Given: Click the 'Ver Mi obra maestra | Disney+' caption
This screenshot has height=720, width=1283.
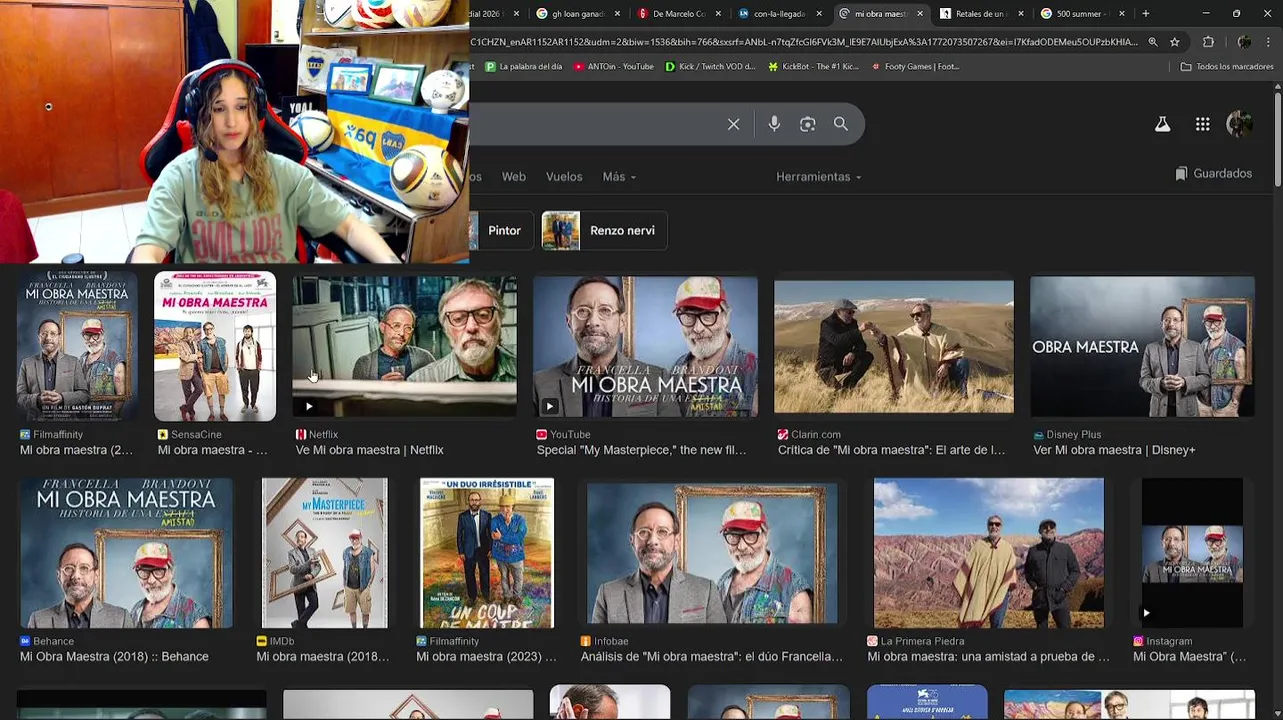Looking at the screenshot, I should click(1114, 450).
